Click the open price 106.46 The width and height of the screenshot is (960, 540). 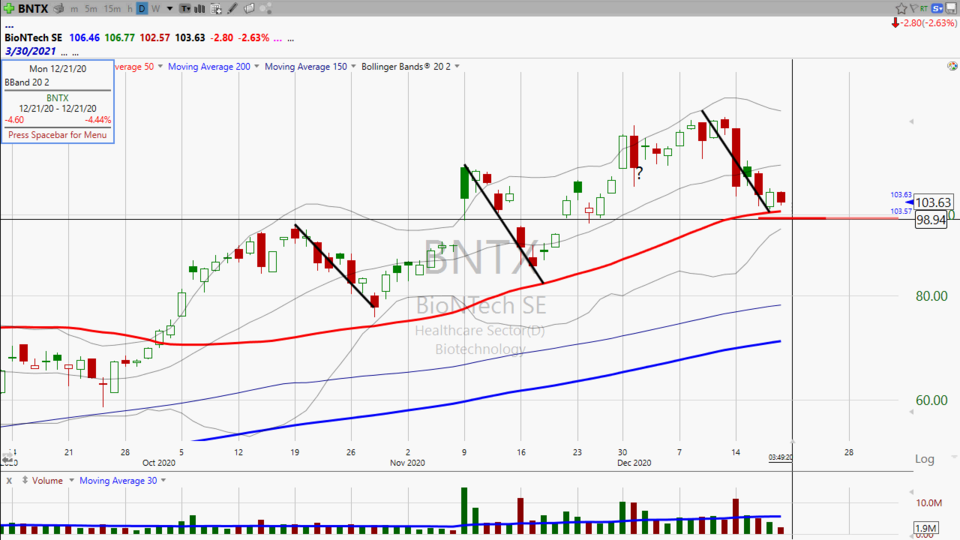pos(84,37)
